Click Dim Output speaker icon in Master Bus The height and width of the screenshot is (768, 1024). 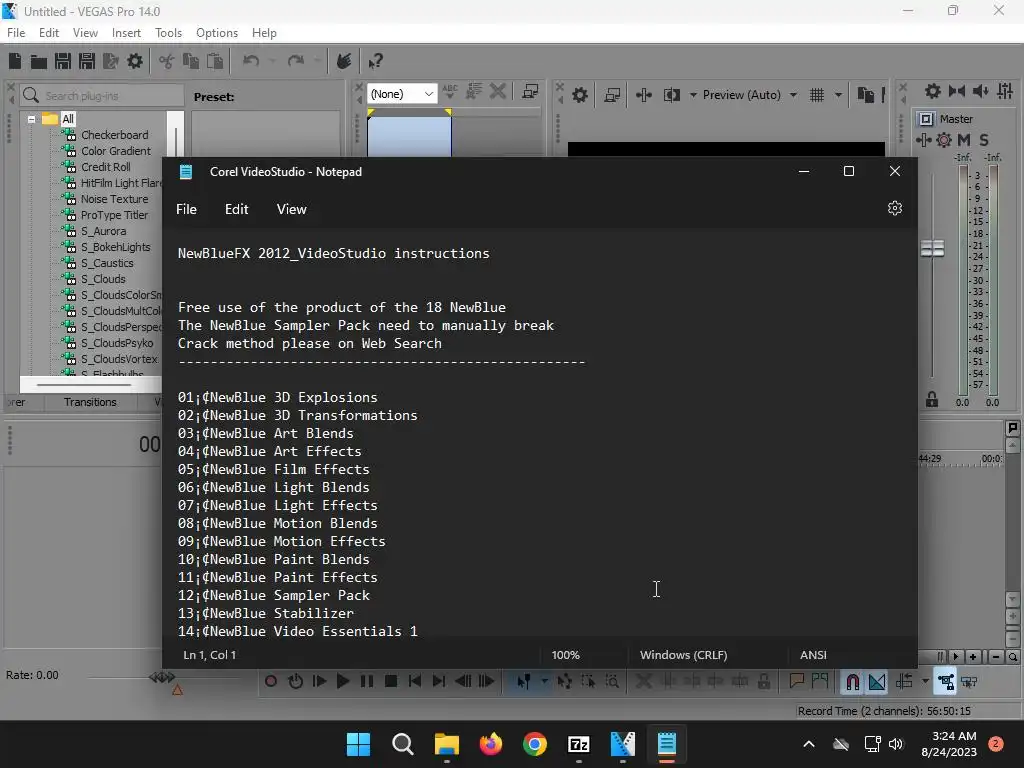coord(980,91)
